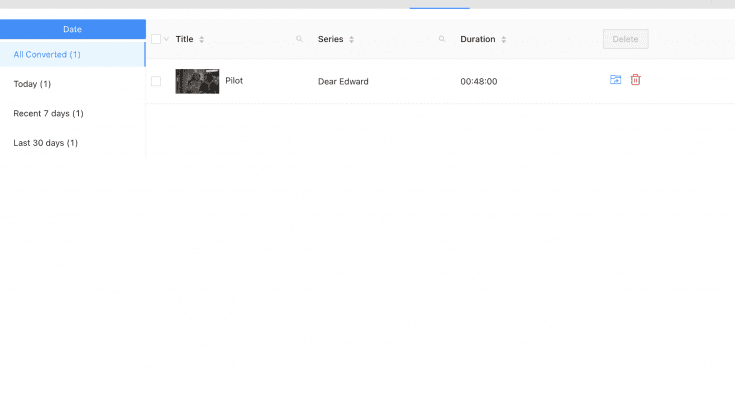Sort by Duration arrows
Image resolution: width=735 pixels, height=400 pixels.
coord(503,39)
